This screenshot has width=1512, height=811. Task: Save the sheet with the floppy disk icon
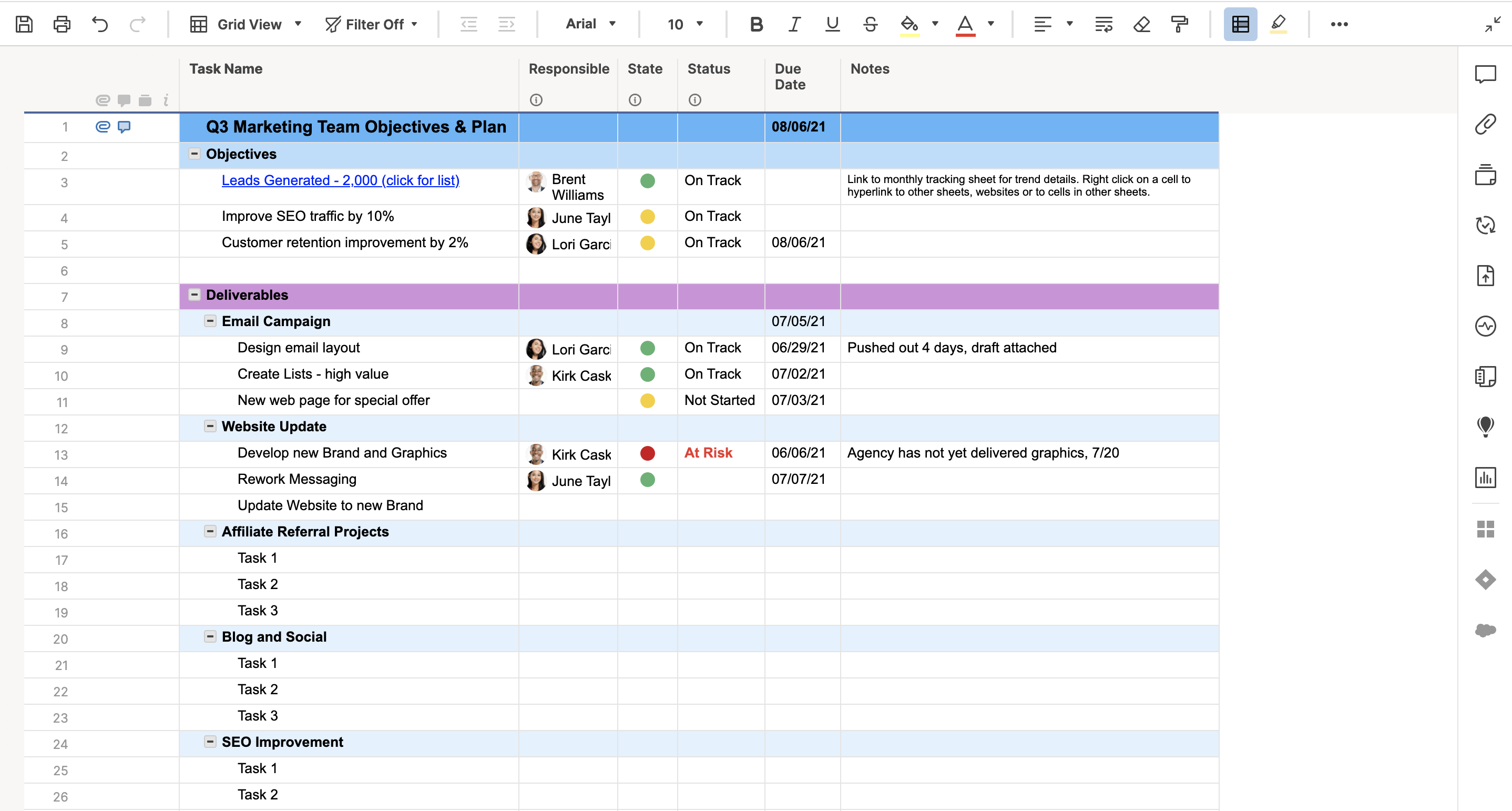click(x=24, y=24)
